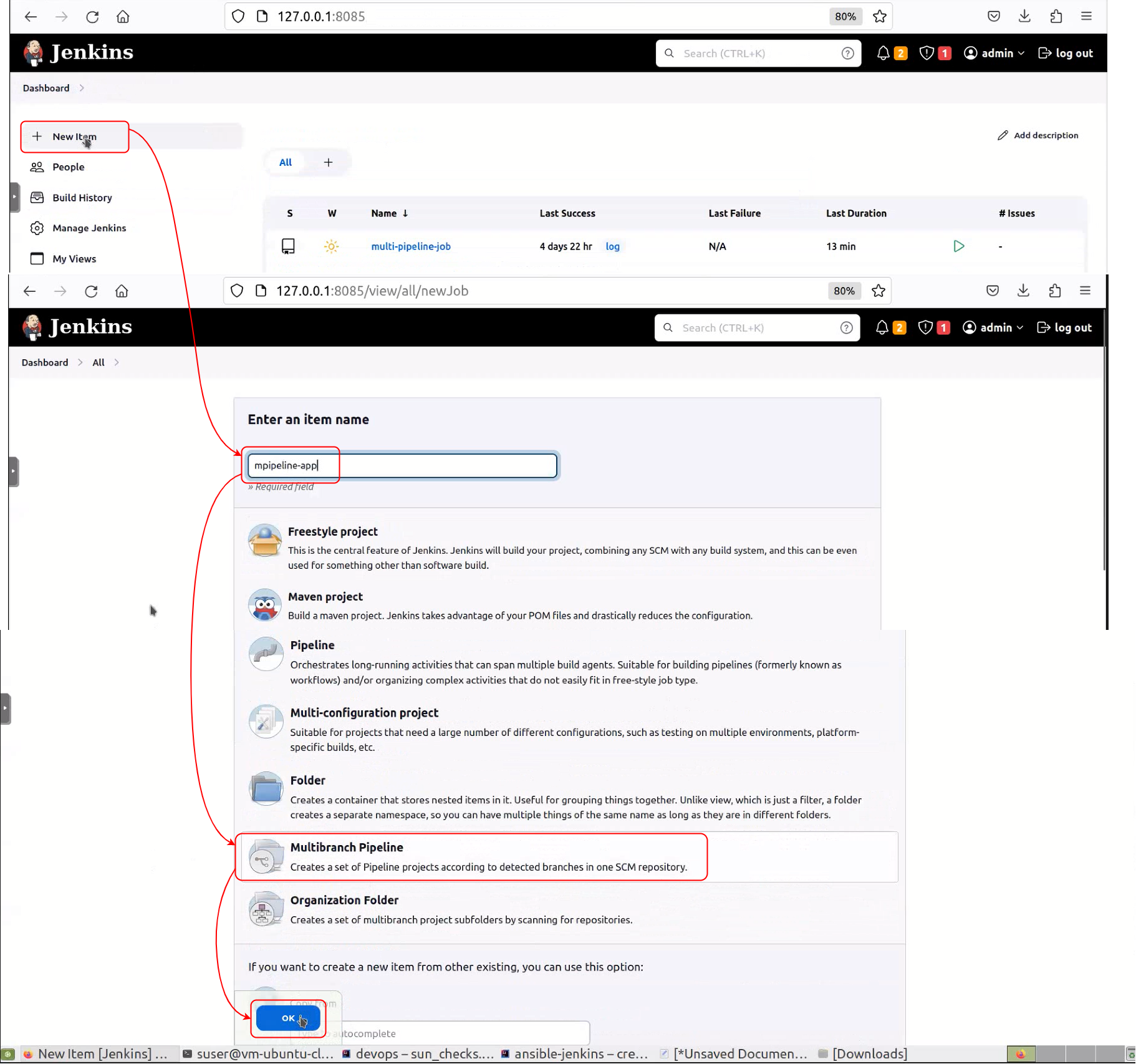The height and width of the screenshot is (1064, 1136).
Task: Click home button in top browser window
Action: click(123, 17)
